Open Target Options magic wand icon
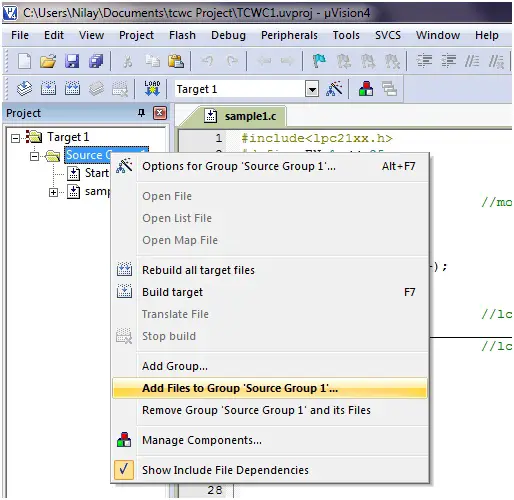This screenshot has height=500, width=514. coord(334,89)
